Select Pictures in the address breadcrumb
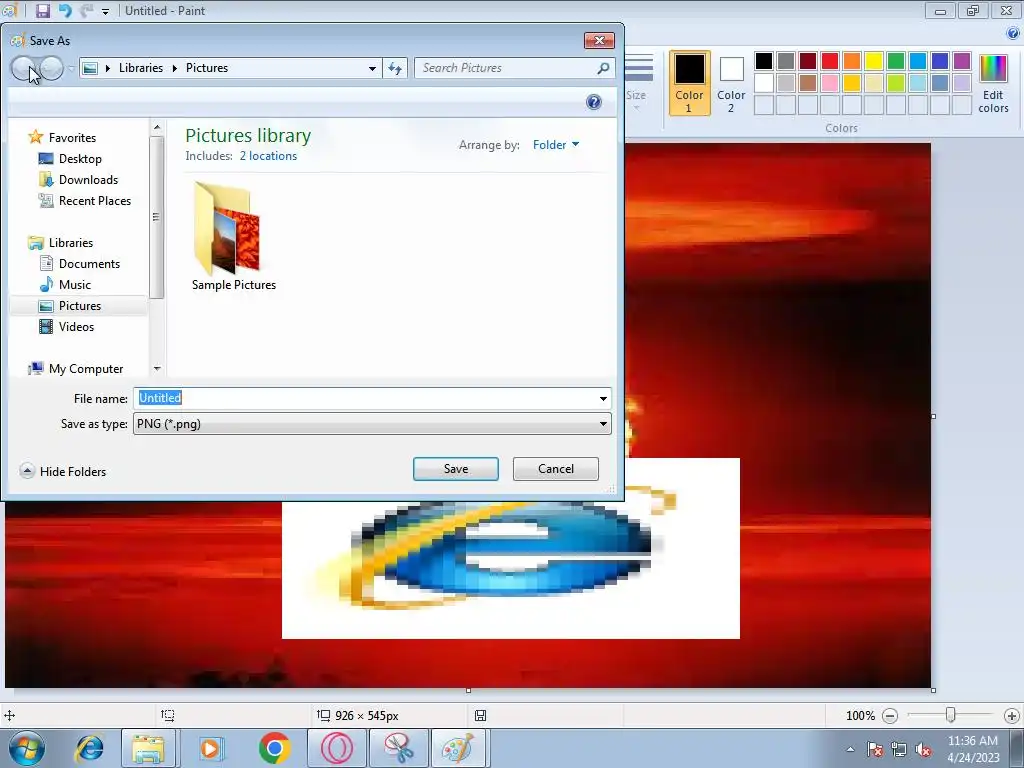The image size is (1024, 768). pyautogui.click(x=207, y=68)
